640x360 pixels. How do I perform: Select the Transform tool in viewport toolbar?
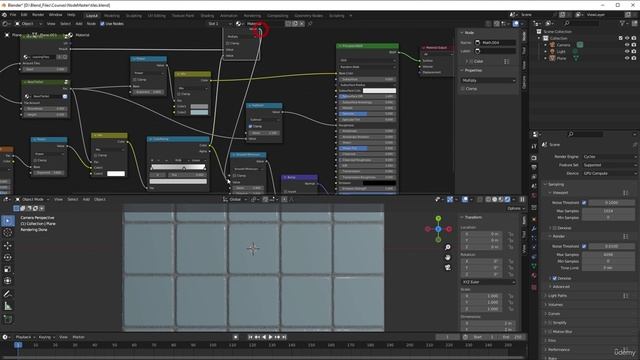(x=8, y=281)
